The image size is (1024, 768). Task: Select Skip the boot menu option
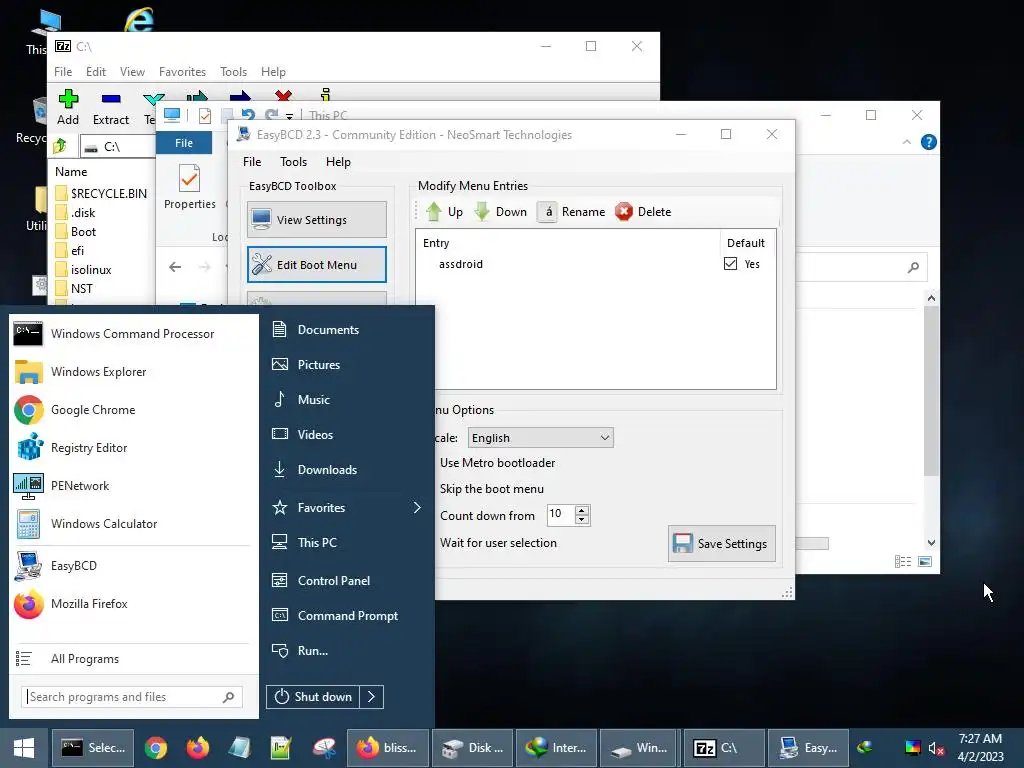[491, 489]
